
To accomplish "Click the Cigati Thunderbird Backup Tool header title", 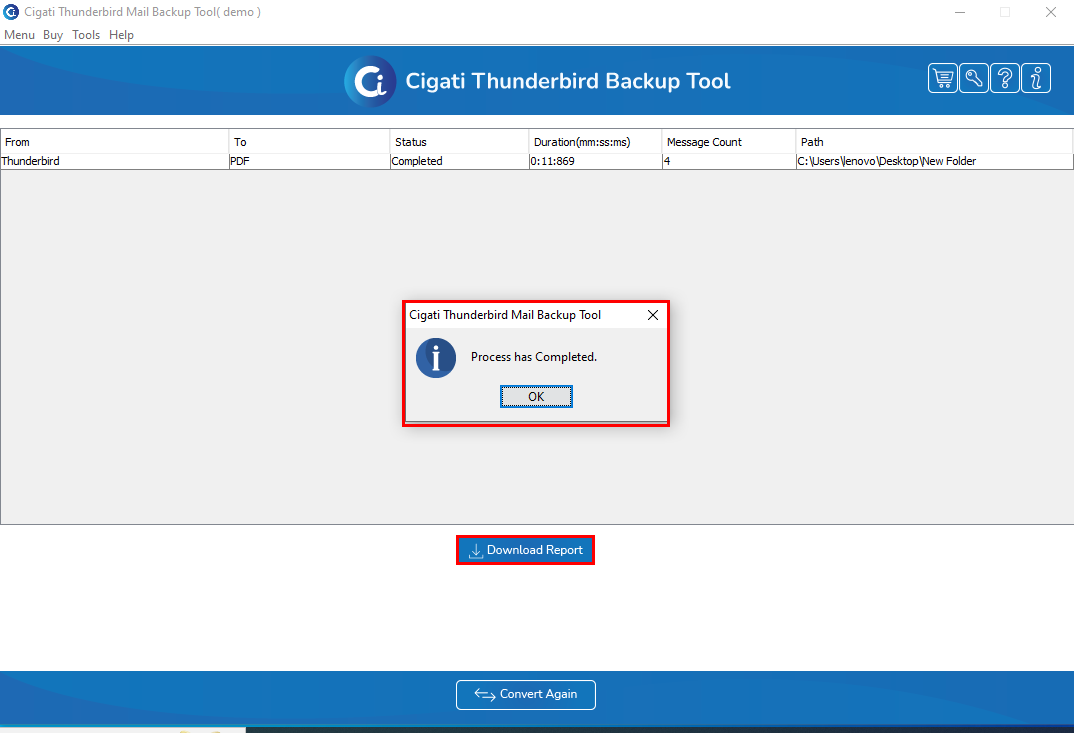I will (568, 81).
